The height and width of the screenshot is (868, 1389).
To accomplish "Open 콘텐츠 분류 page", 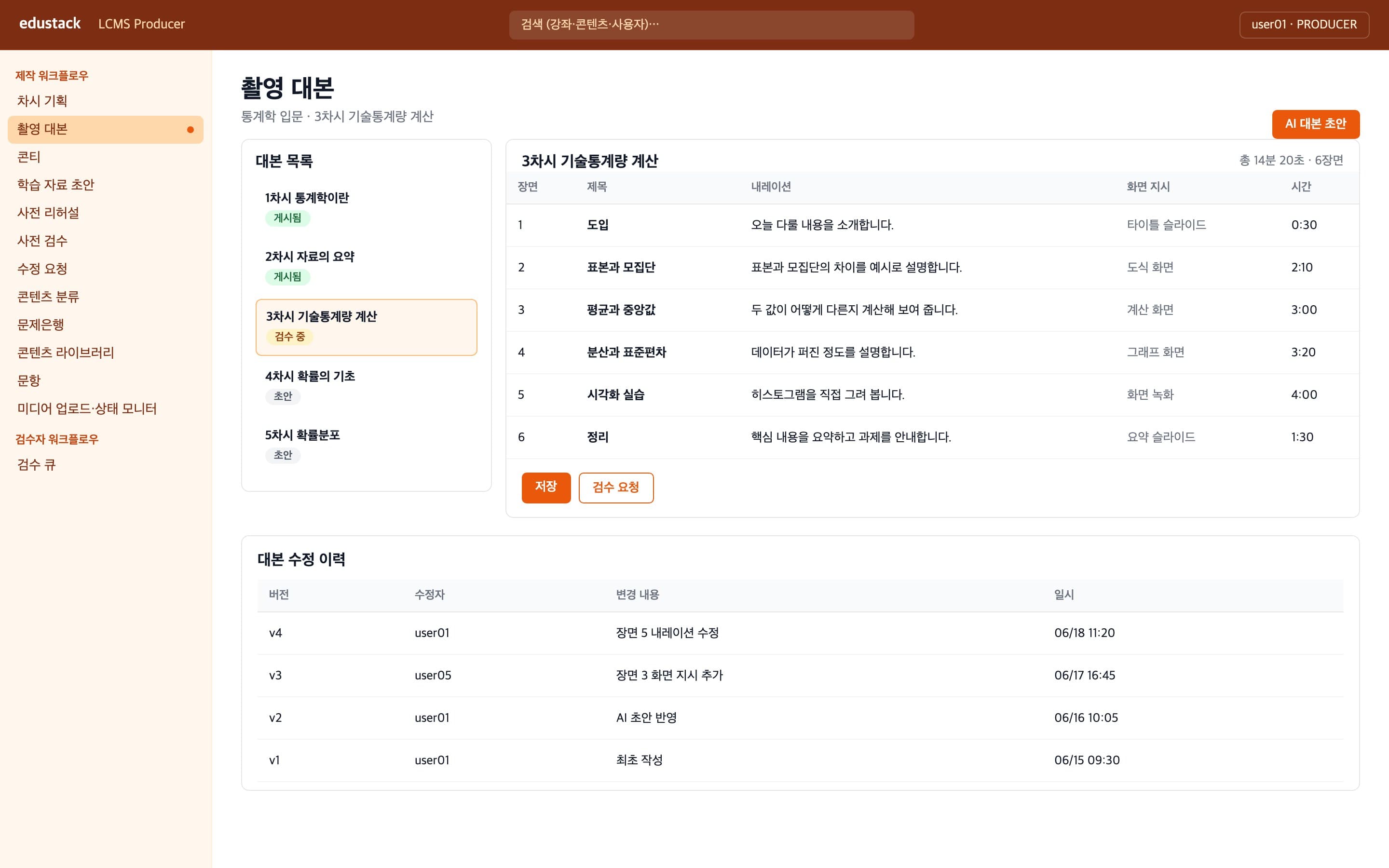I will [x=106, y=297].
